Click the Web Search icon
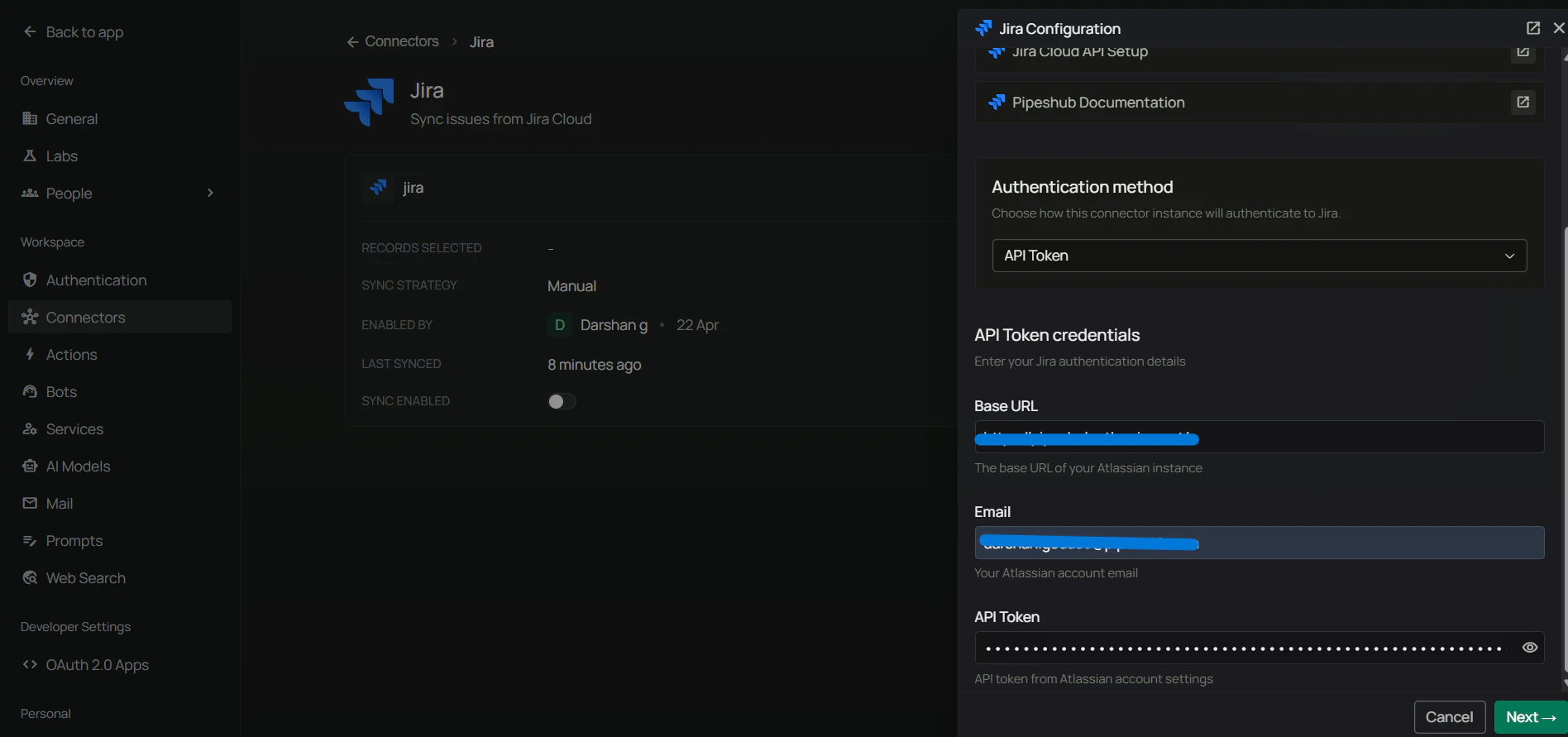 30,578
